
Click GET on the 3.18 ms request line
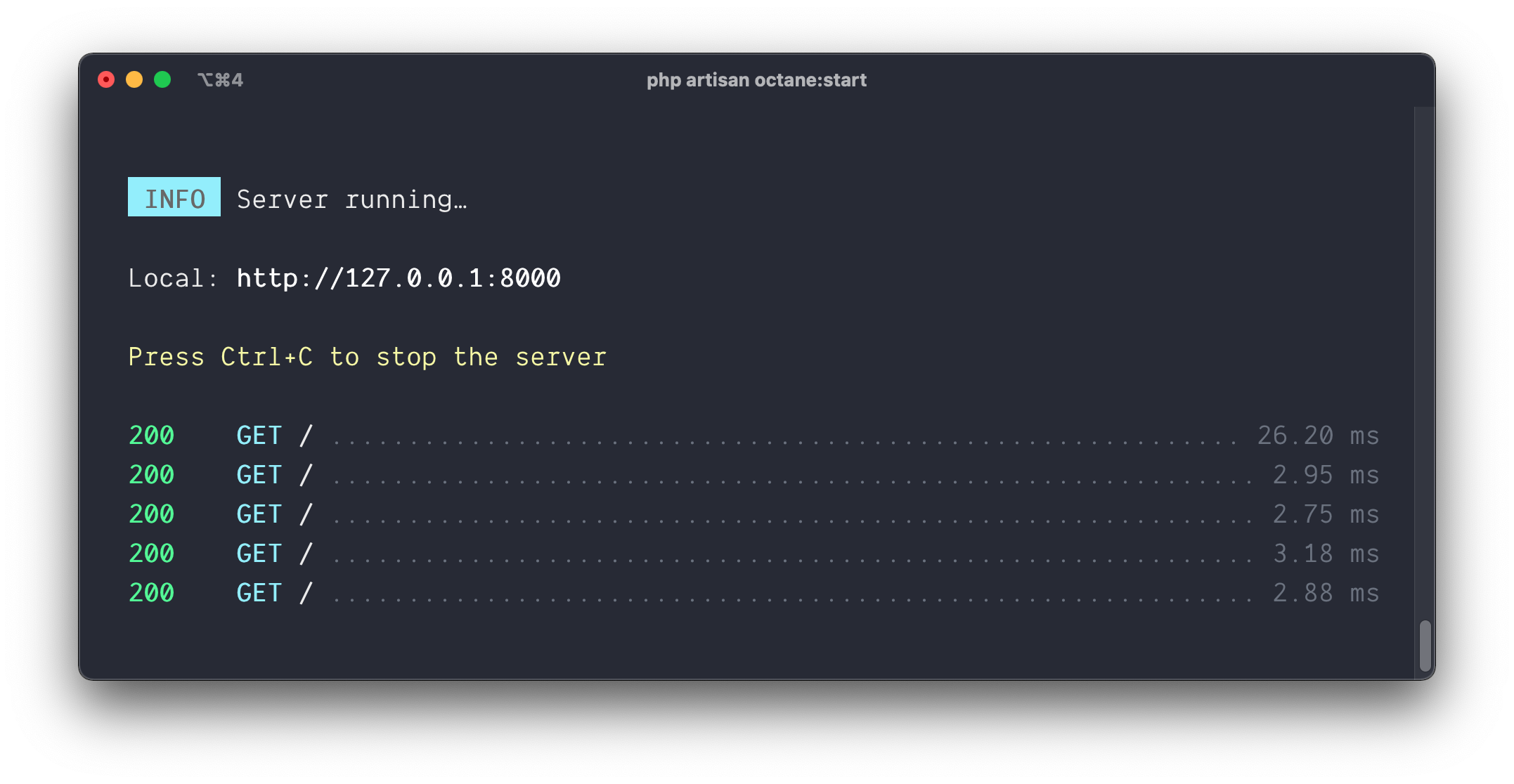(259, 554)
